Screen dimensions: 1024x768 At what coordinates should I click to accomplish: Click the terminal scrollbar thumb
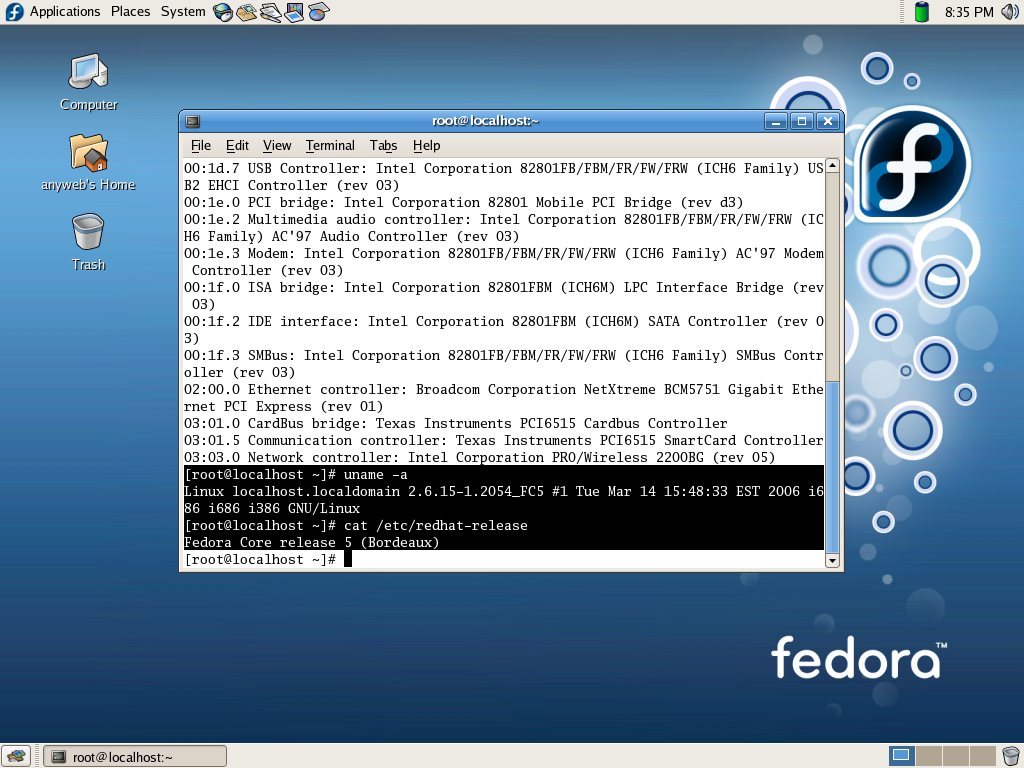[x=832, y=468]
